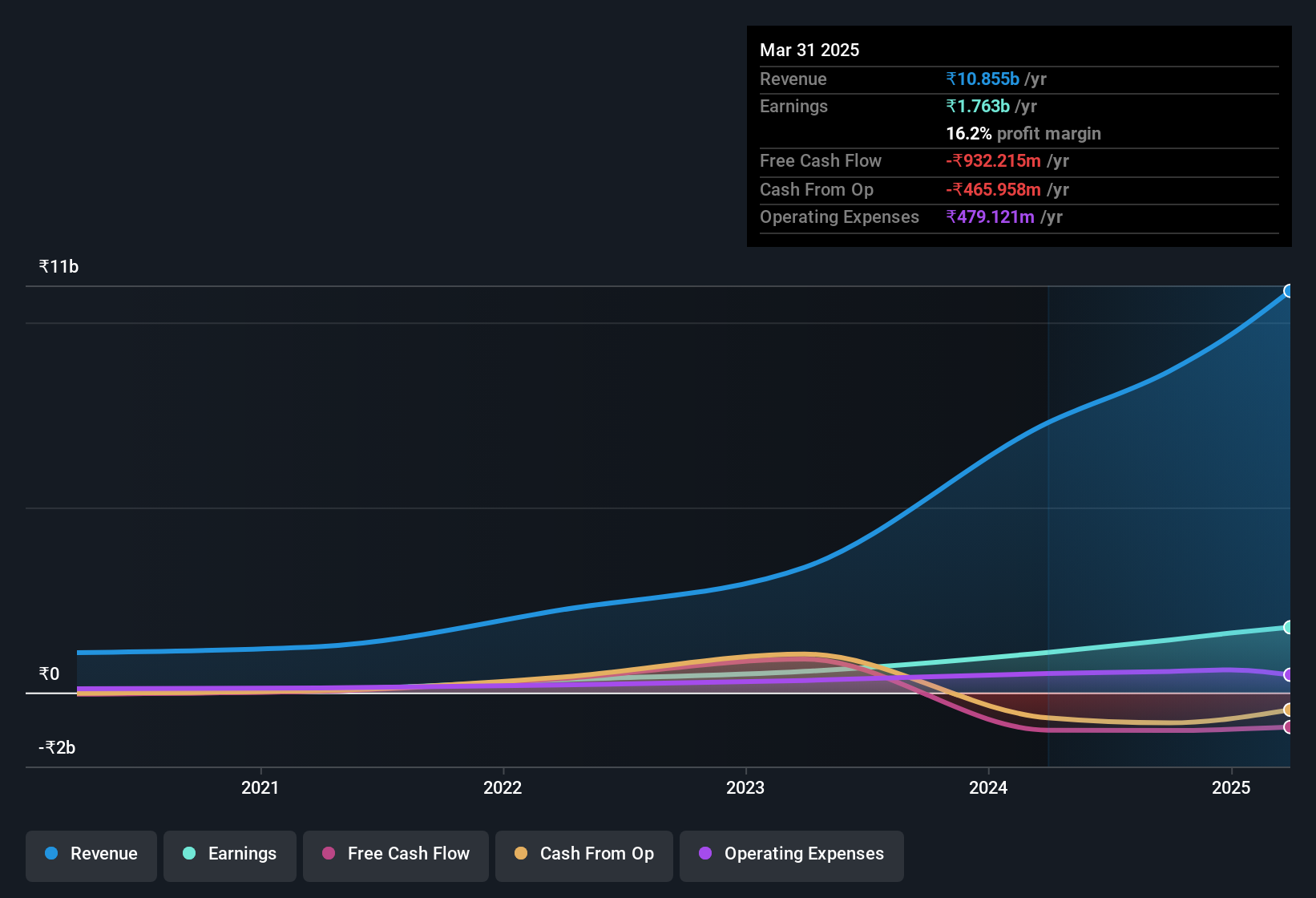The image size is (1316, 898).
Task: Click the Revenue label in the tooltip
Action: pyautogui.click(x=793, y=79)
